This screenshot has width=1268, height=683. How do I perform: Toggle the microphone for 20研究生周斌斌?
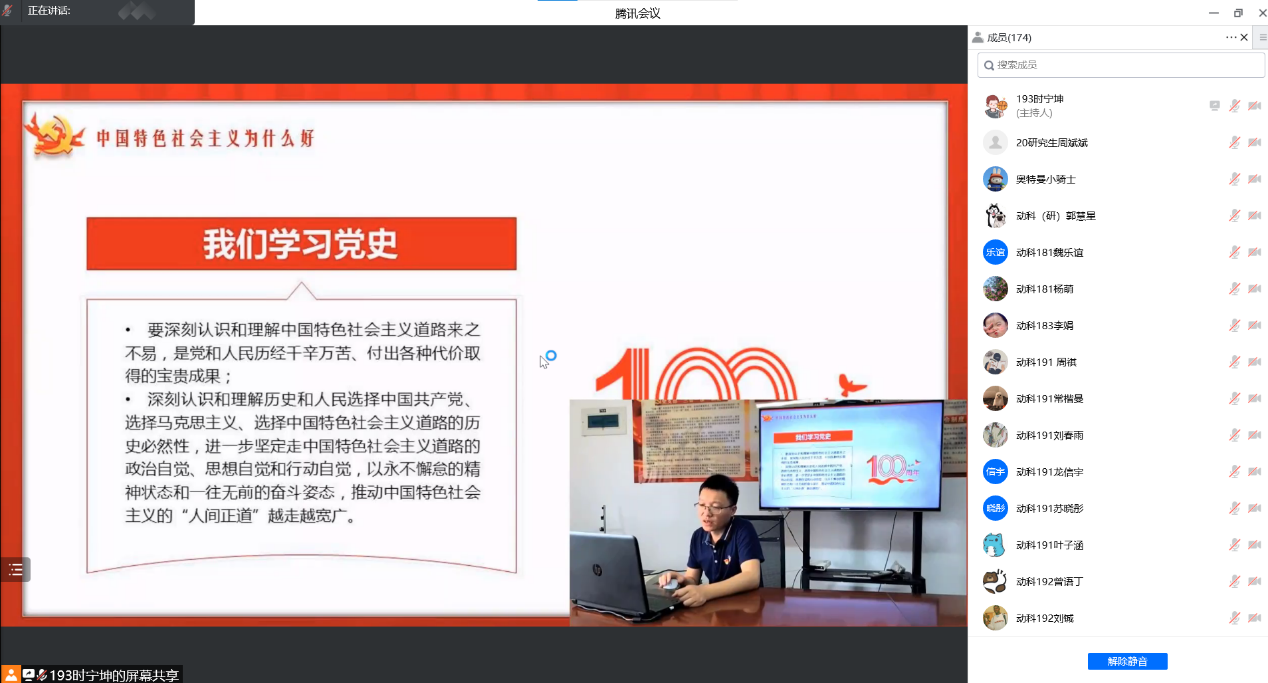[1234, 143]
